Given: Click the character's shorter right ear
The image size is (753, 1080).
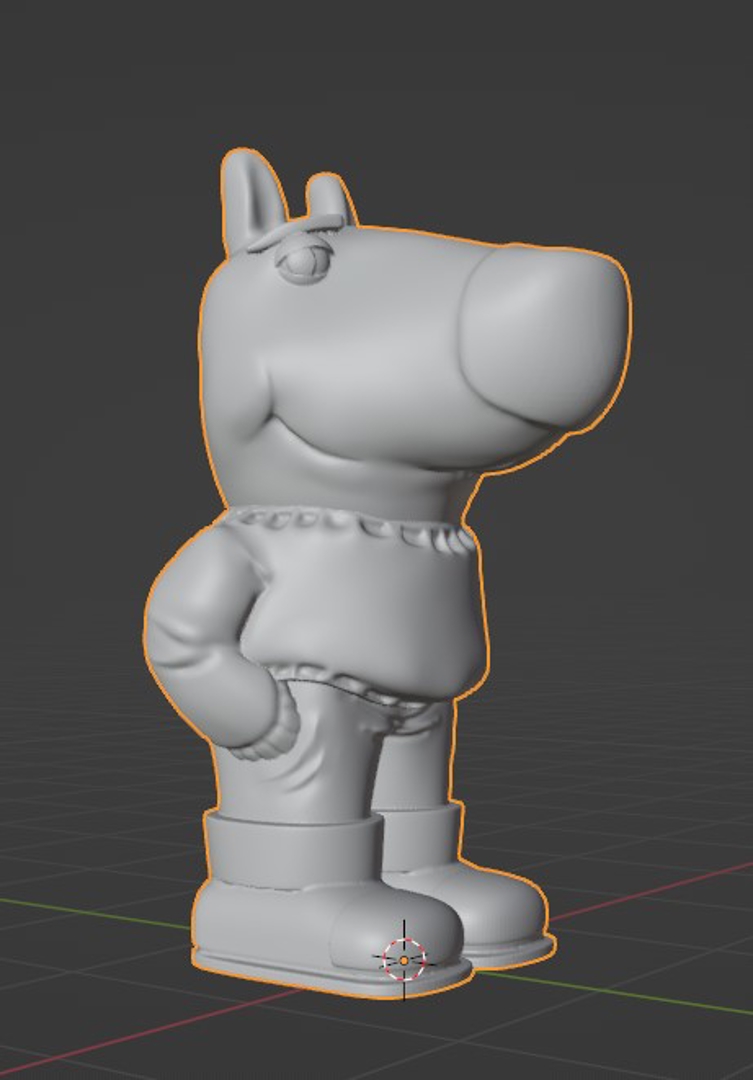Looking at the screenshot, I should (x=328, y=198).
